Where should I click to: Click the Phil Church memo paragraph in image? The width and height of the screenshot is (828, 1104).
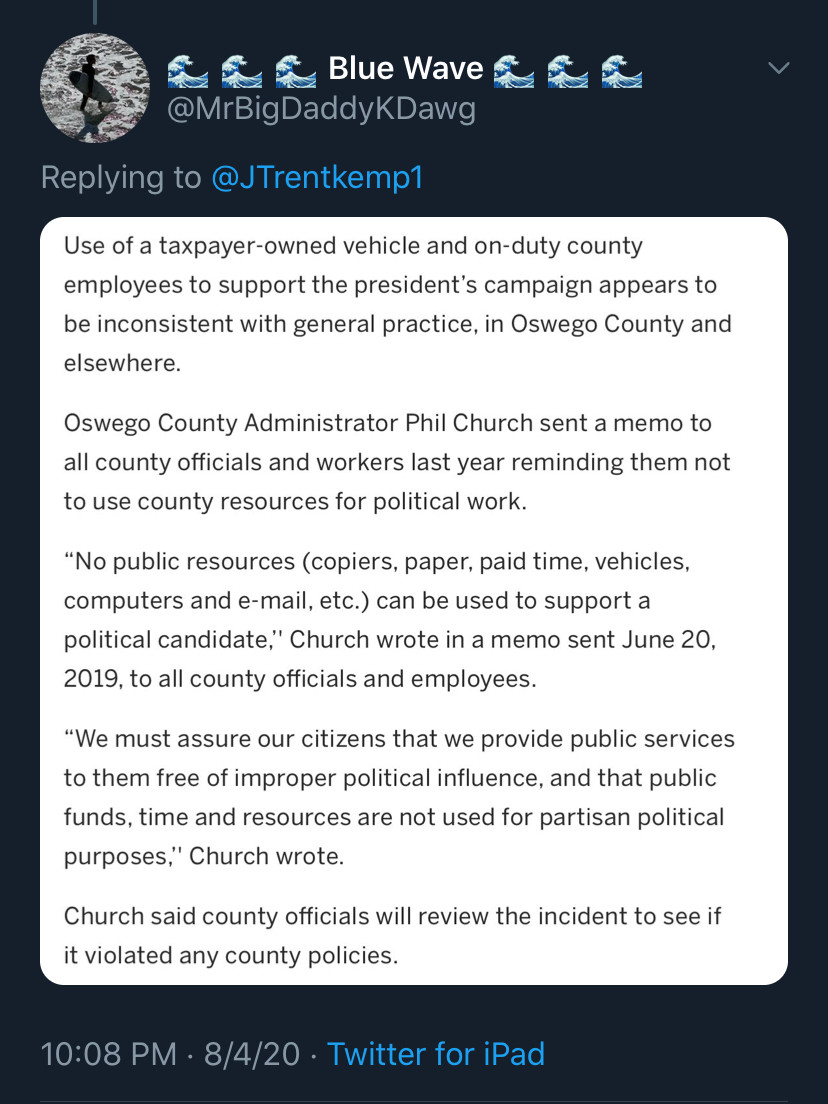coord(397,462)
